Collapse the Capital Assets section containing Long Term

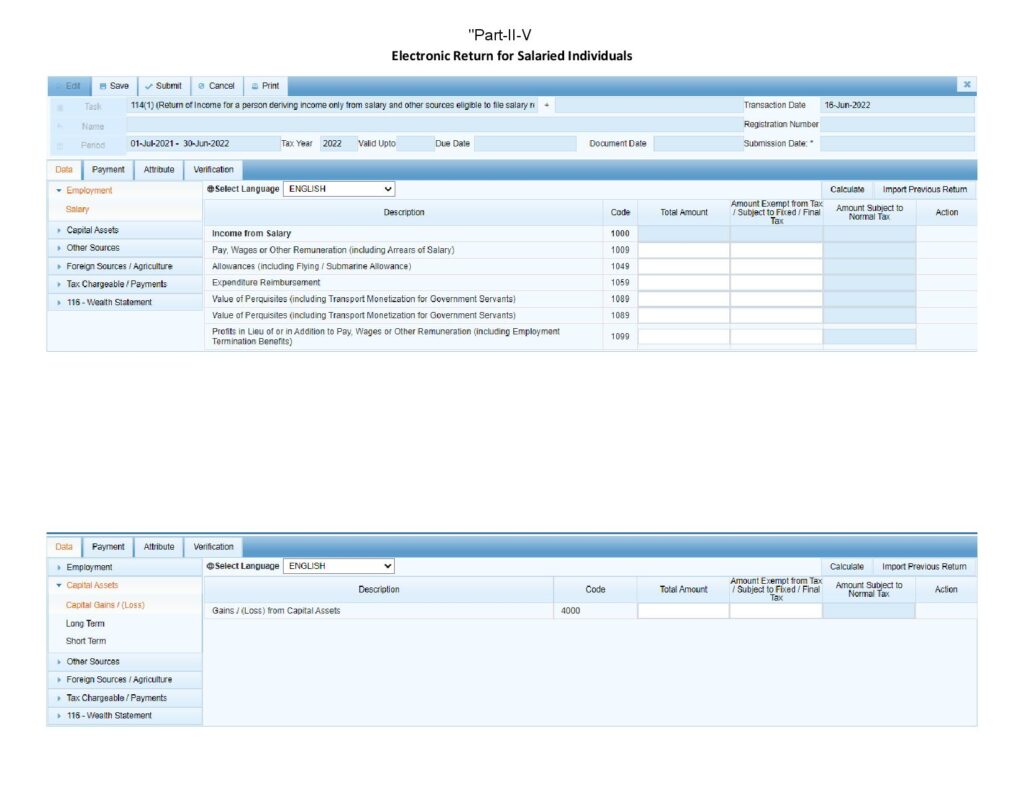[x=92, y=585]
